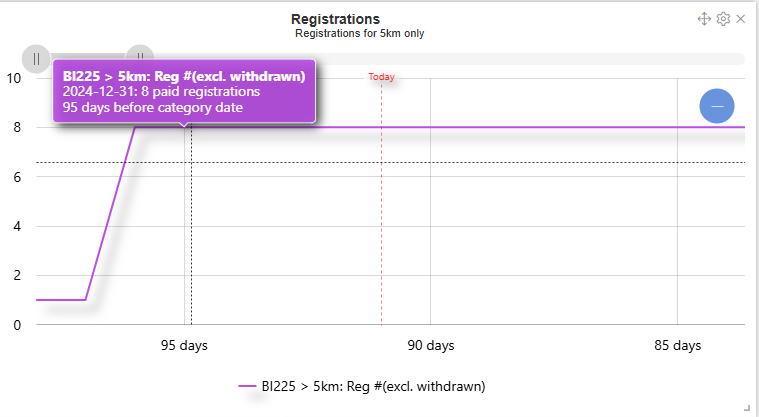Toggle the BI225 5km legend series
Viewport: 759px width, 417px height.
pyautogui.click(x=372, y=385)
